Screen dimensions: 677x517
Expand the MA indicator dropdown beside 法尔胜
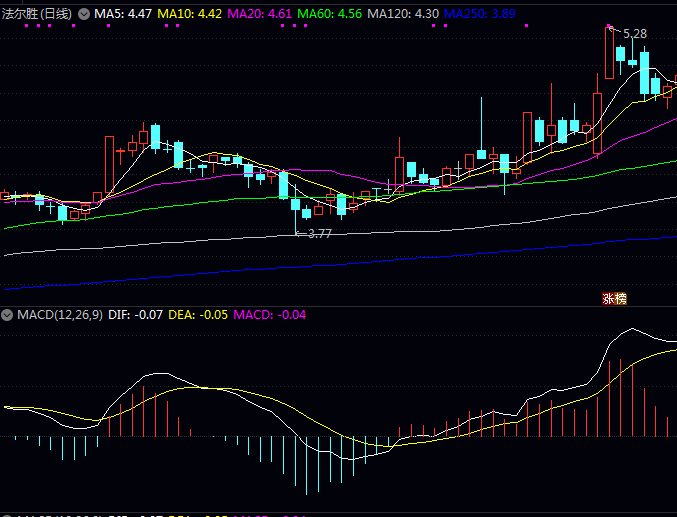(x=83, y=15)
